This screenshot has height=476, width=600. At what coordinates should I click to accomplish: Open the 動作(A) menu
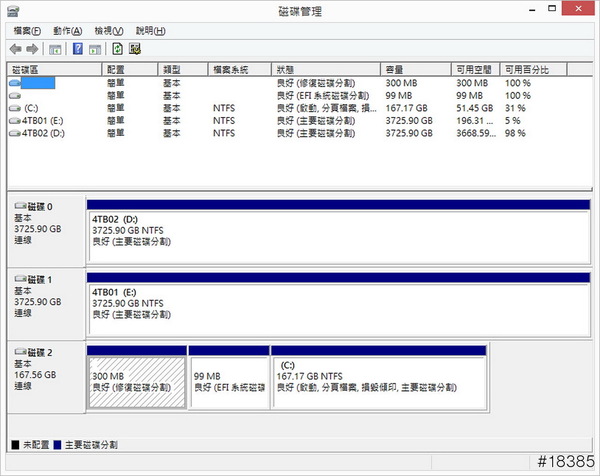pos(68,31)
